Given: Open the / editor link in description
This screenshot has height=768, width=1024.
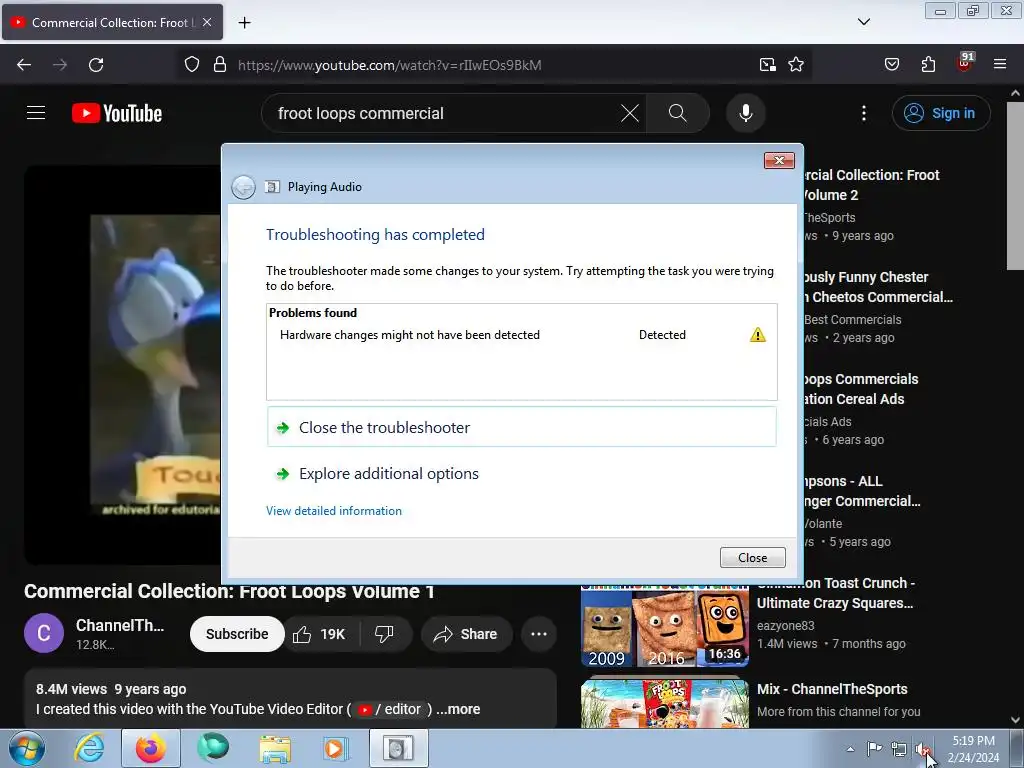Looking at the screenshot, I should tap(391, 709).
